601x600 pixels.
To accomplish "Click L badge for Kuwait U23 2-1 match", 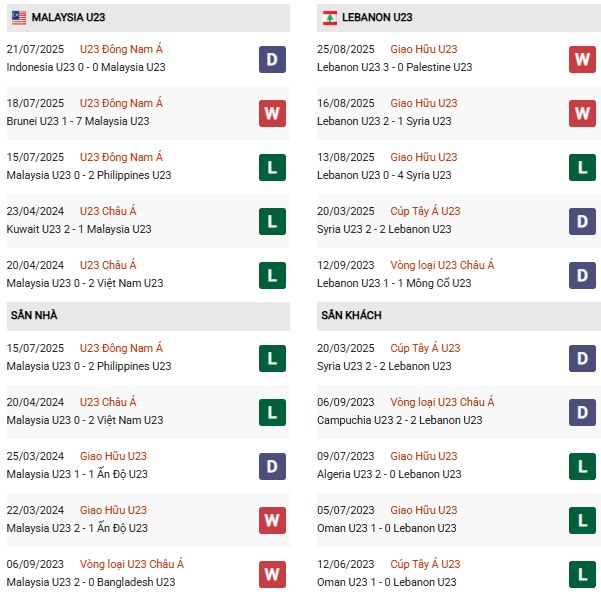I will (271, 221).
